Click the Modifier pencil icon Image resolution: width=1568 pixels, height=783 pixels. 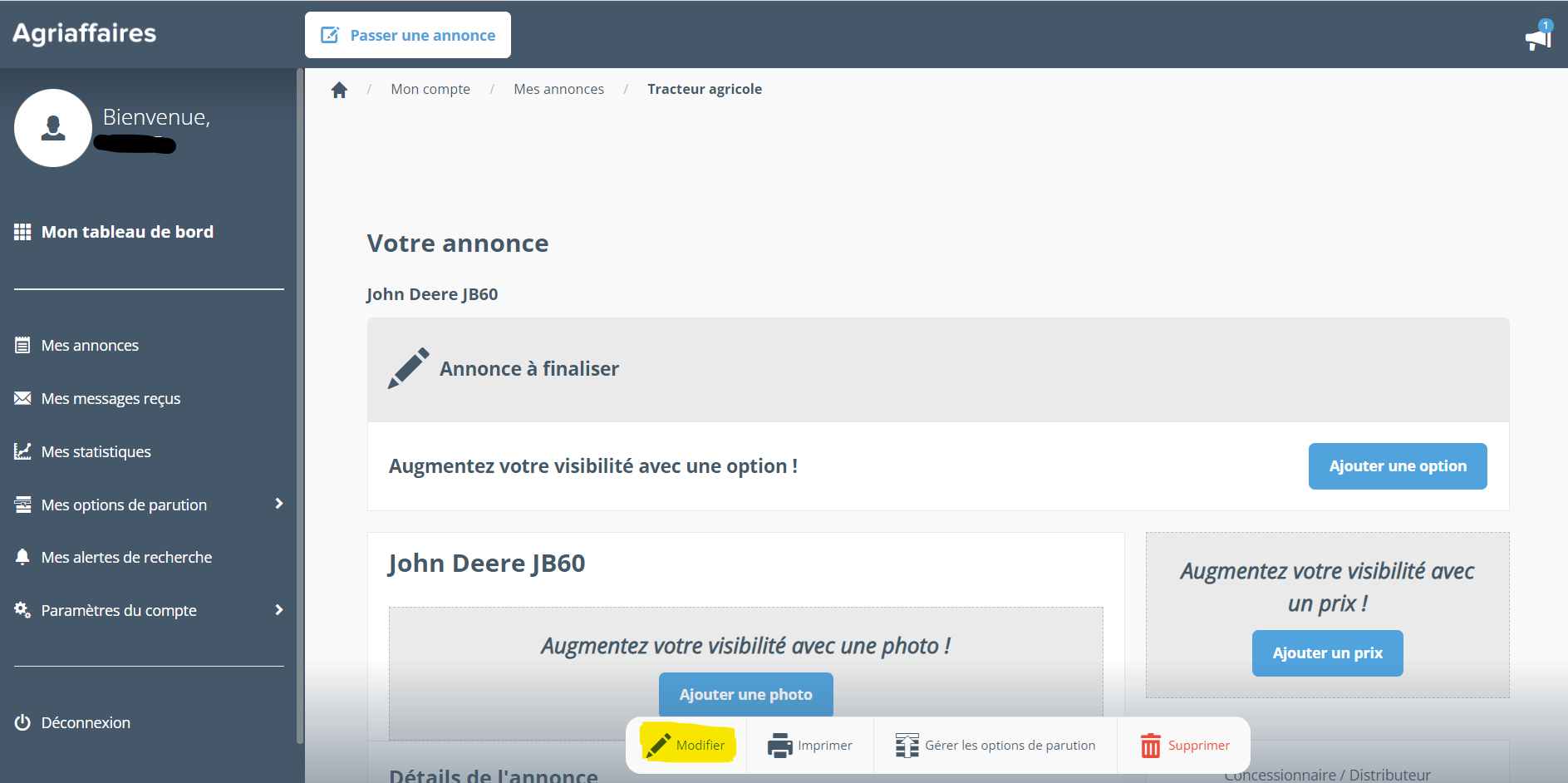click(658, 746)
